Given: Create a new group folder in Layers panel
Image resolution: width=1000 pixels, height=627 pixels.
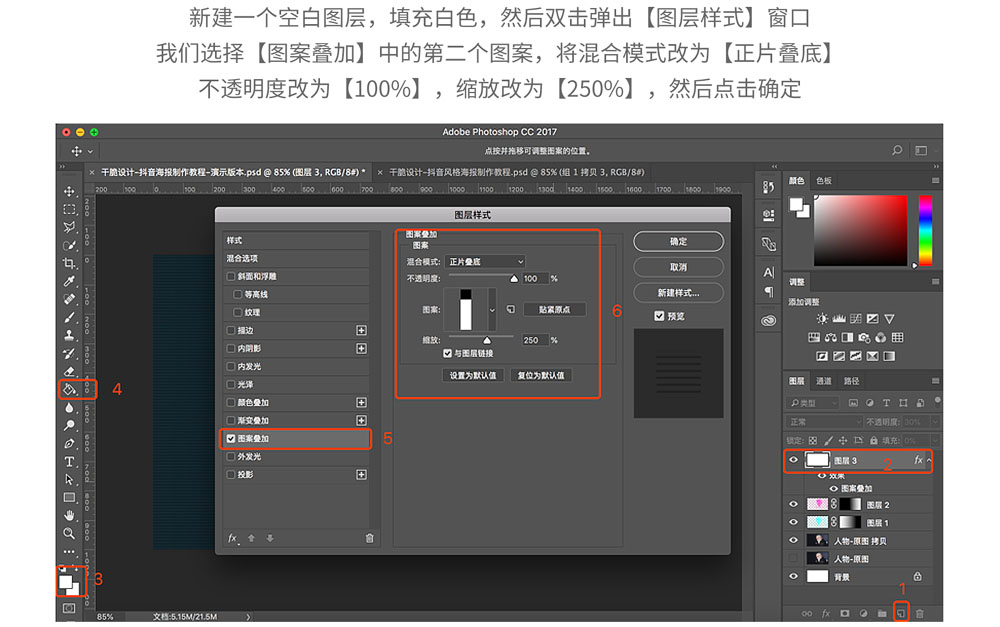Looking at the screenshot, I should (882, 613).
